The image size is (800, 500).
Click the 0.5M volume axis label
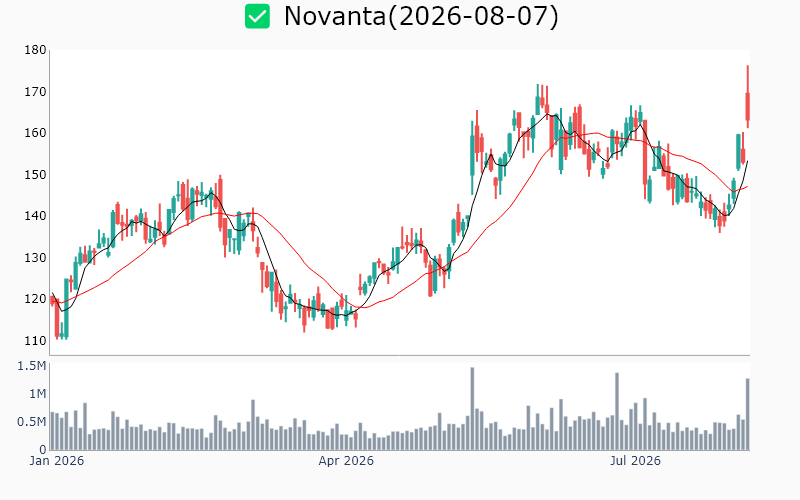(32, 422)
